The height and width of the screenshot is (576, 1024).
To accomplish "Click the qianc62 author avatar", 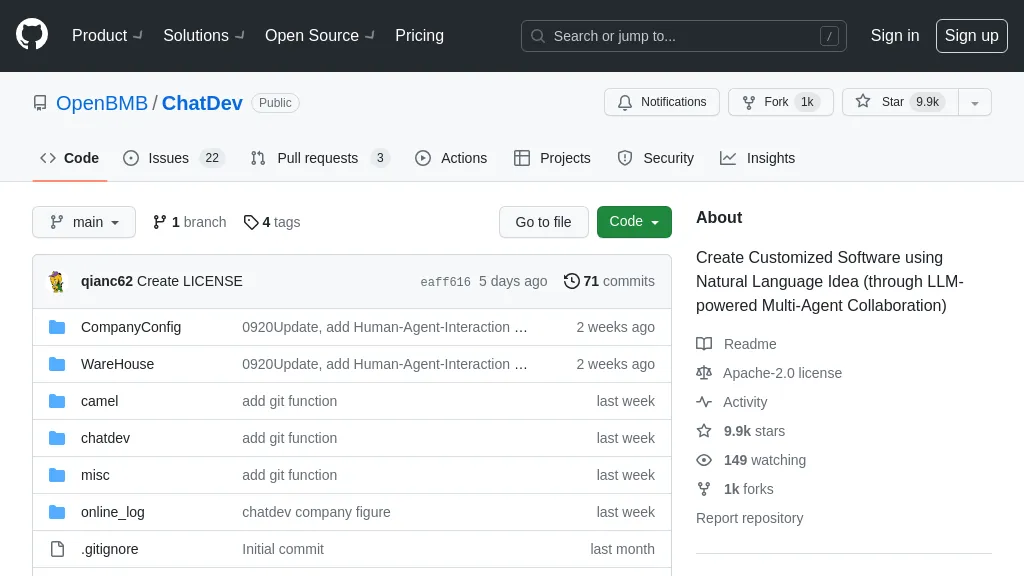I will pyautogui.click(x=57, y=281).
